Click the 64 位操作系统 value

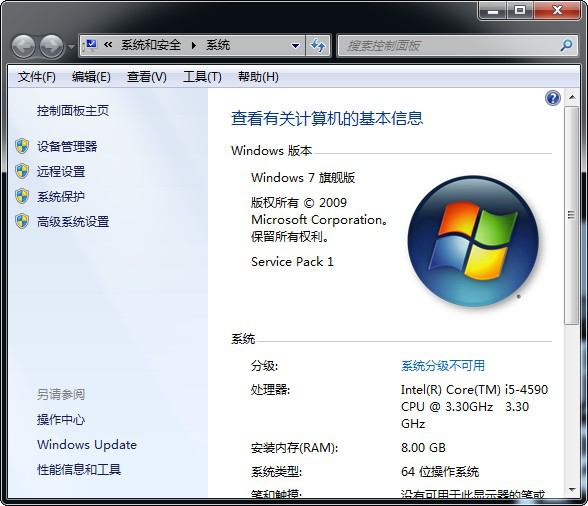pyautogui.click(x=440, y=471)
